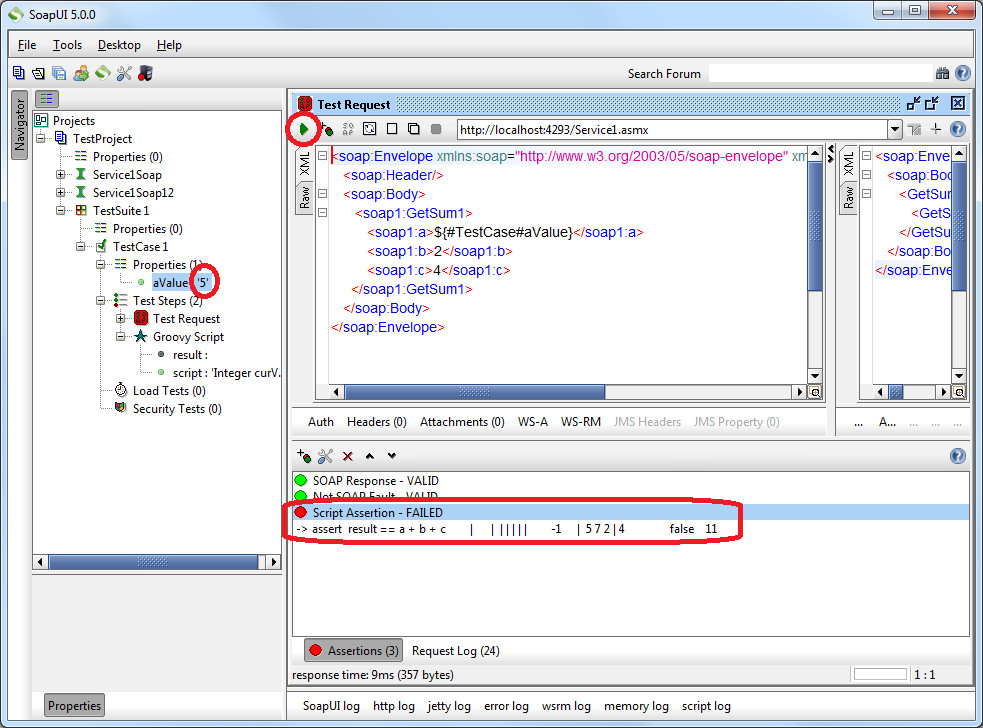Screen dimensions: 983x728
Task: Open the http log tab
Action: pos(394,706)
